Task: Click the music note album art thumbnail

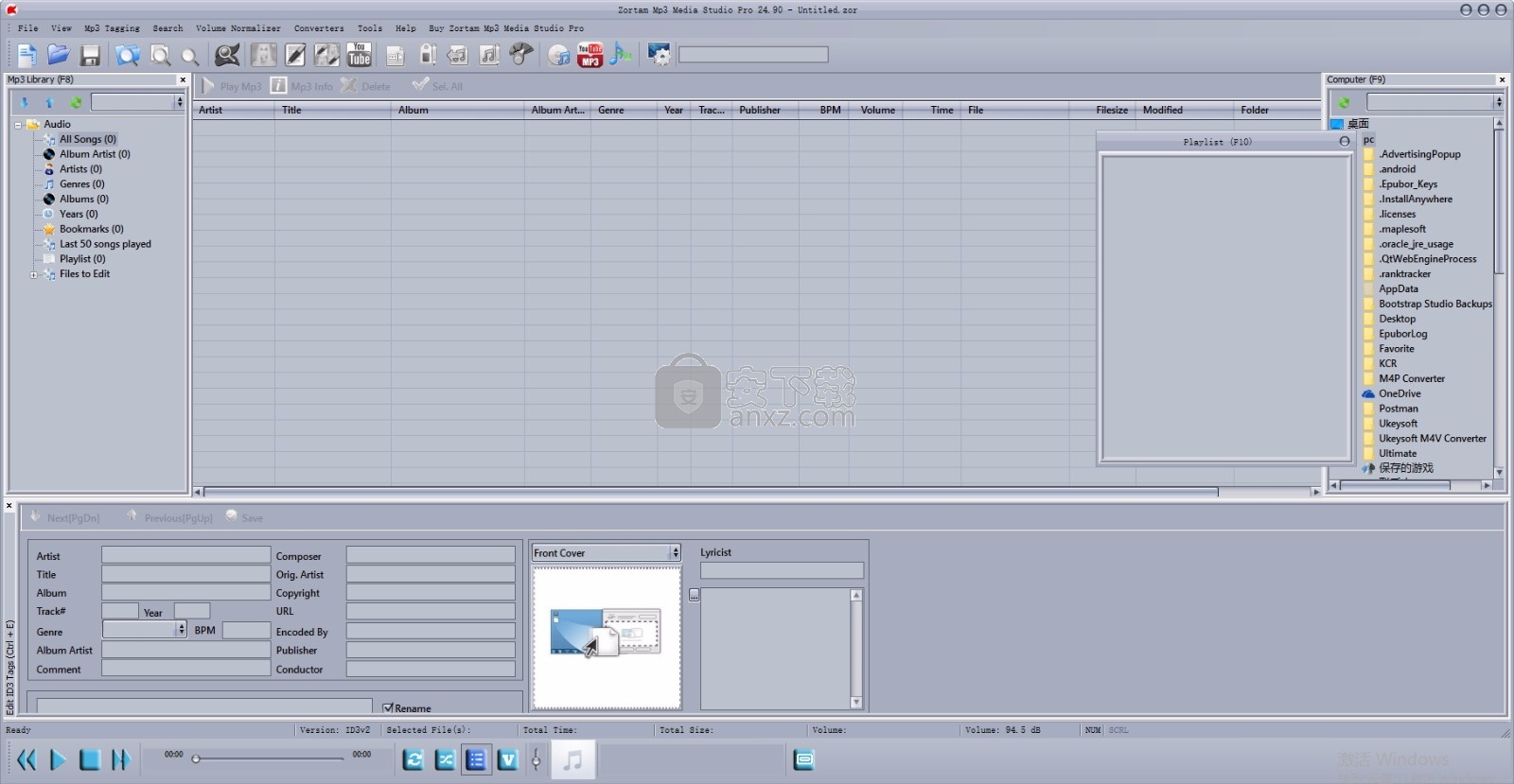Action: (x=572, y=759)
